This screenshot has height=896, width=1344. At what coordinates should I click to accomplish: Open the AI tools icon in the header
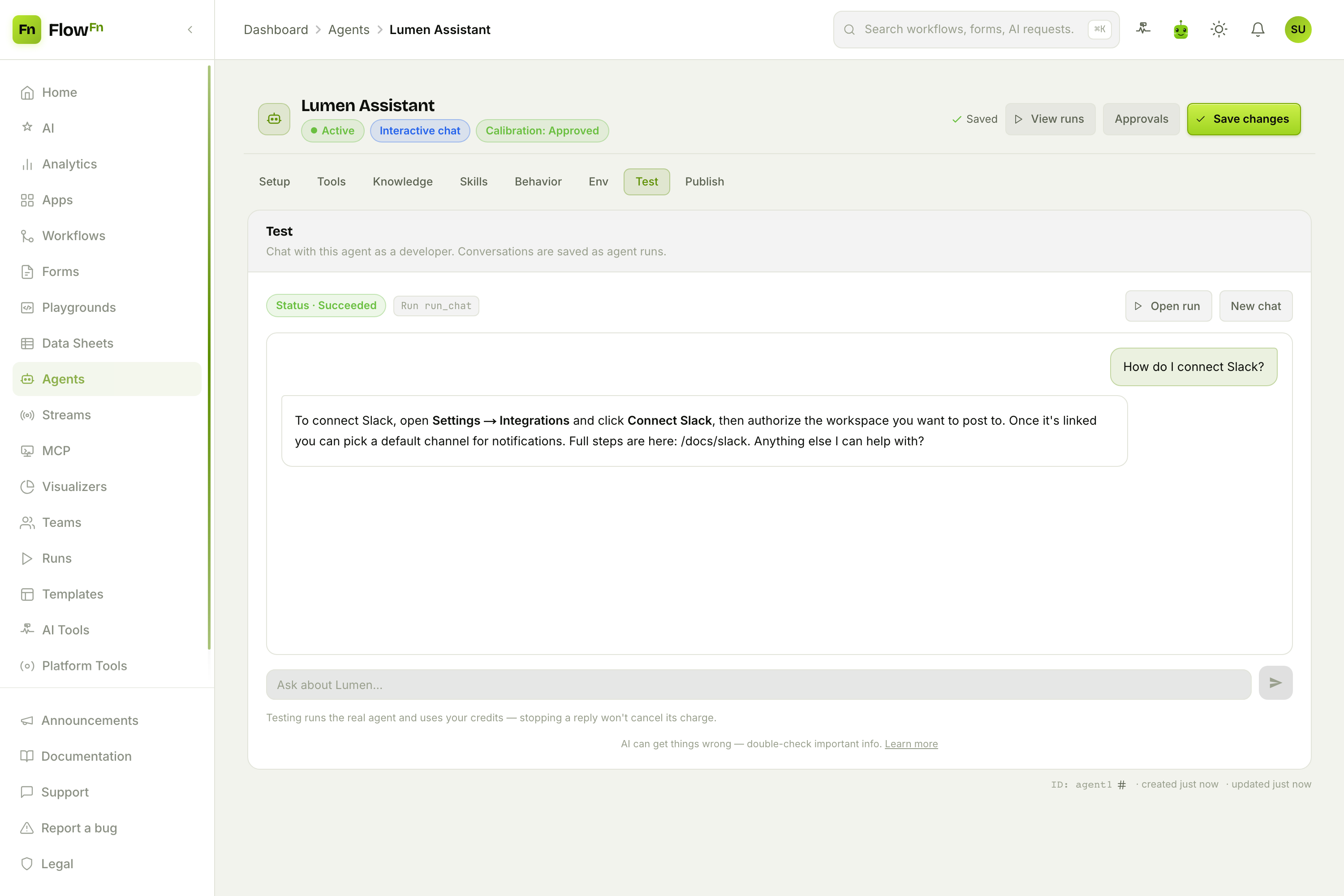(x=1142, y=30)
